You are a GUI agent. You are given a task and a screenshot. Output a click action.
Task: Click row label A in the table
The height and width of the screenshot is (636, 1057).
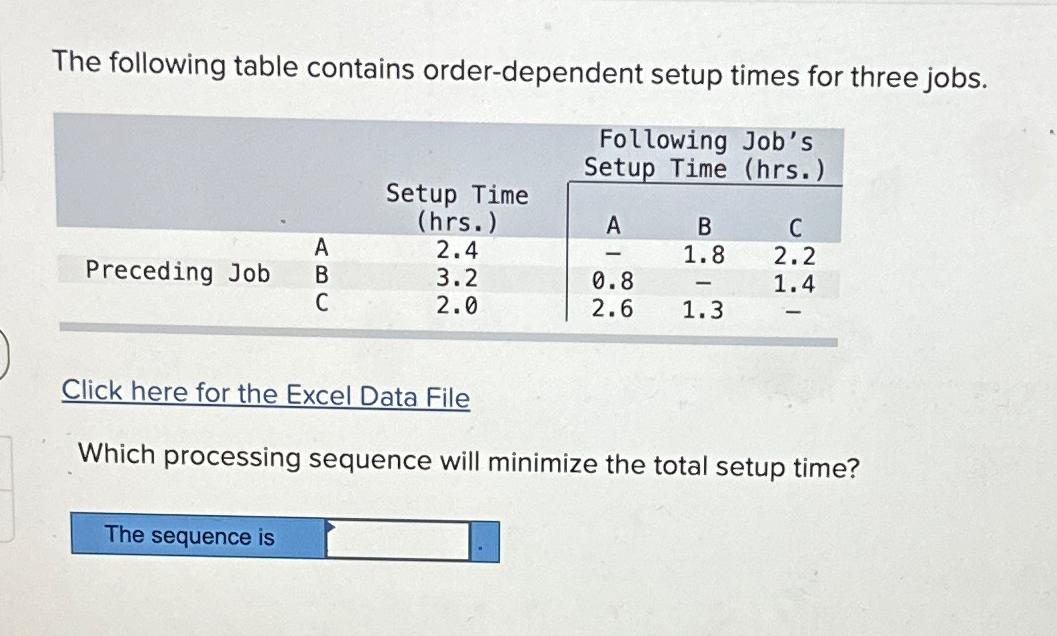321,246
